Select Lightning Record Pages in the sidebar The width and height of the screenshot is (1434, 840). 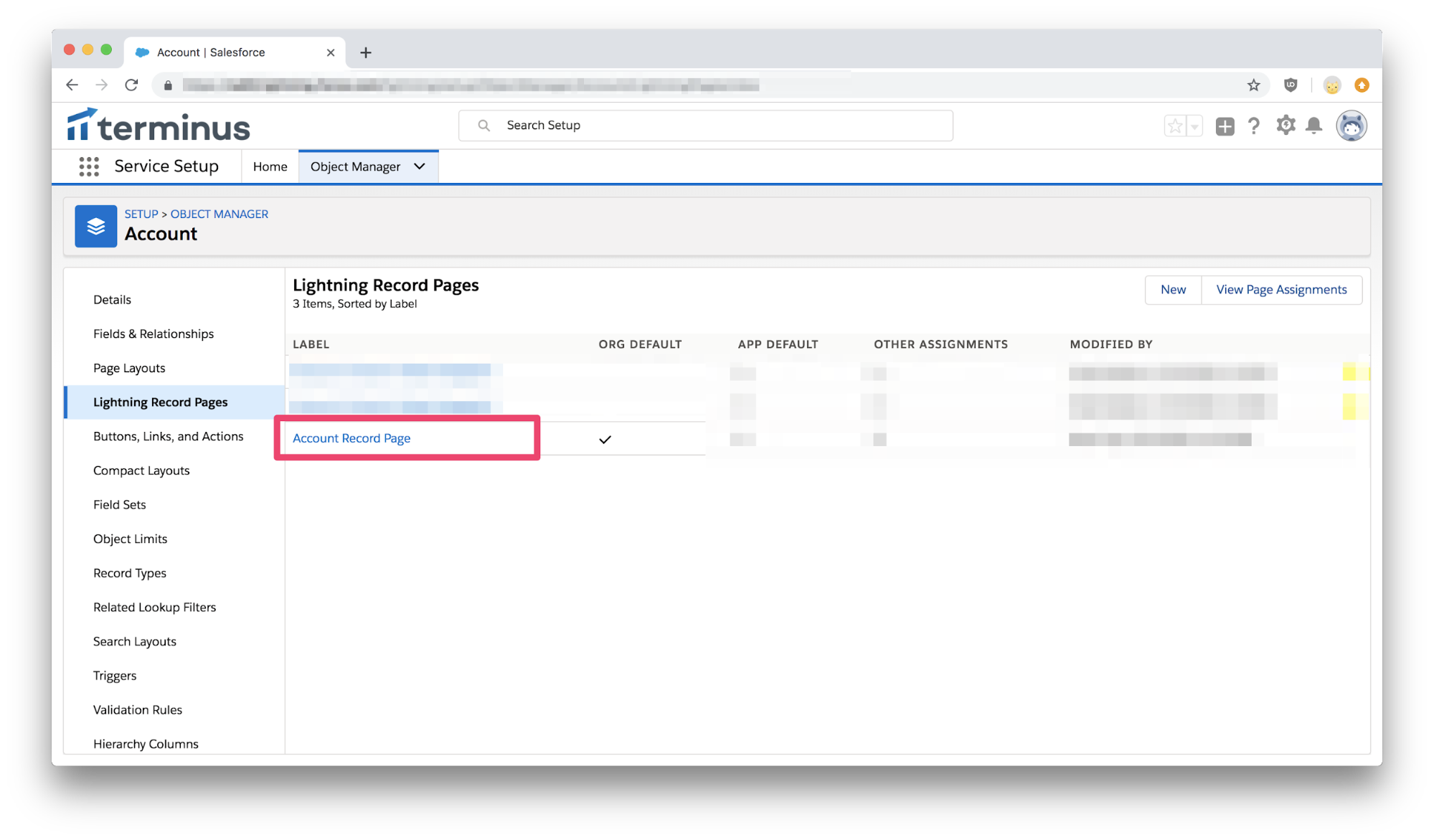174,402
